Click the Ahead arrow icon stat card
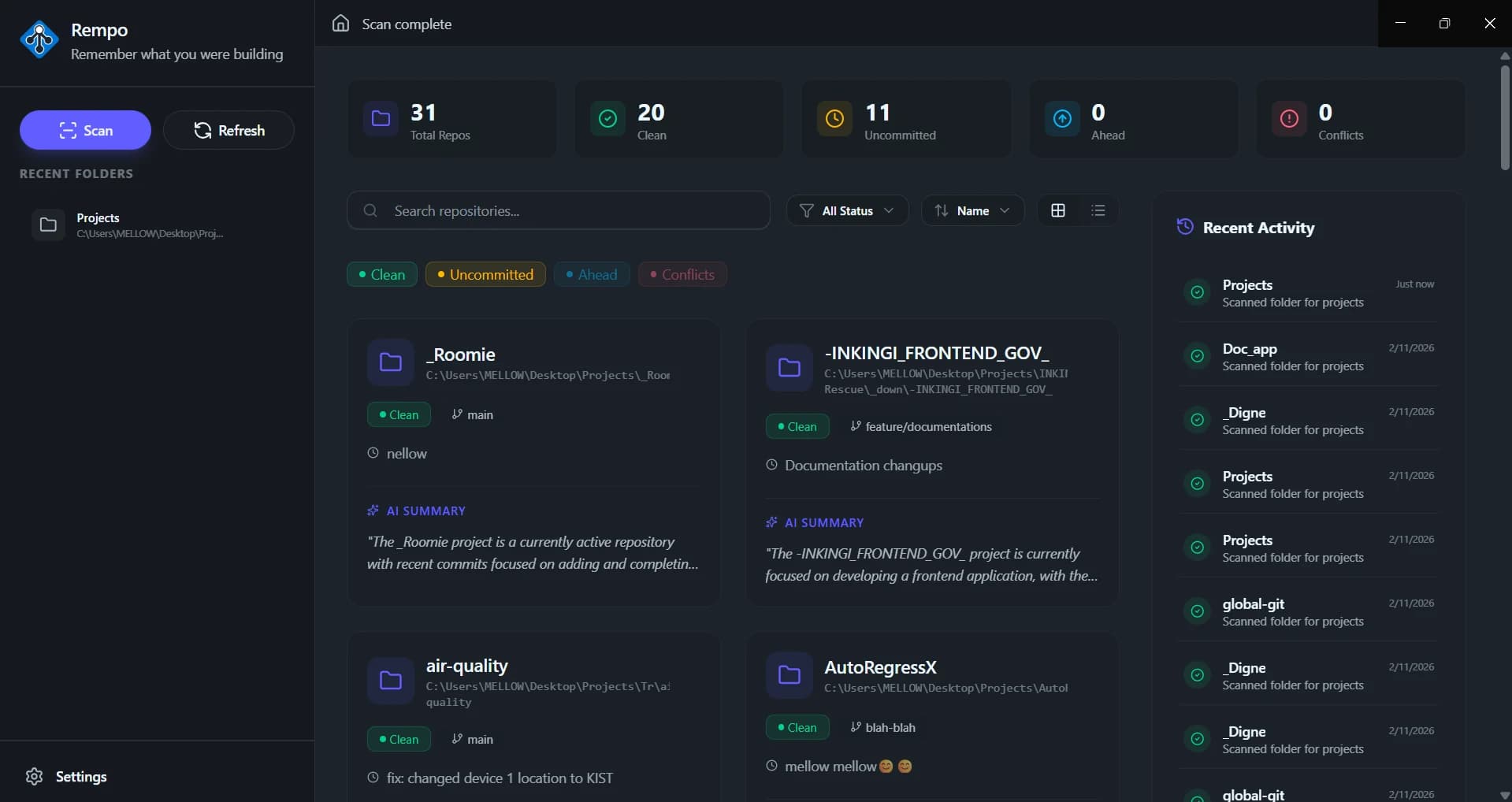The image size is (1512, 802). point(1061,118)
